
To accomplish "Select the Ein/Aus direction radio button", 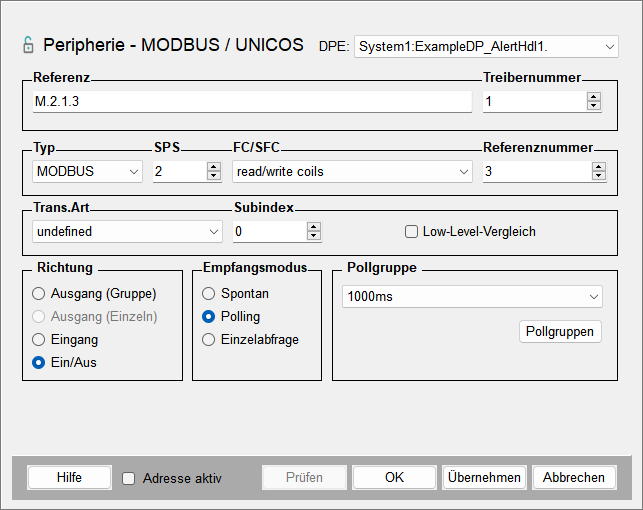I will [x=39, y=362].
